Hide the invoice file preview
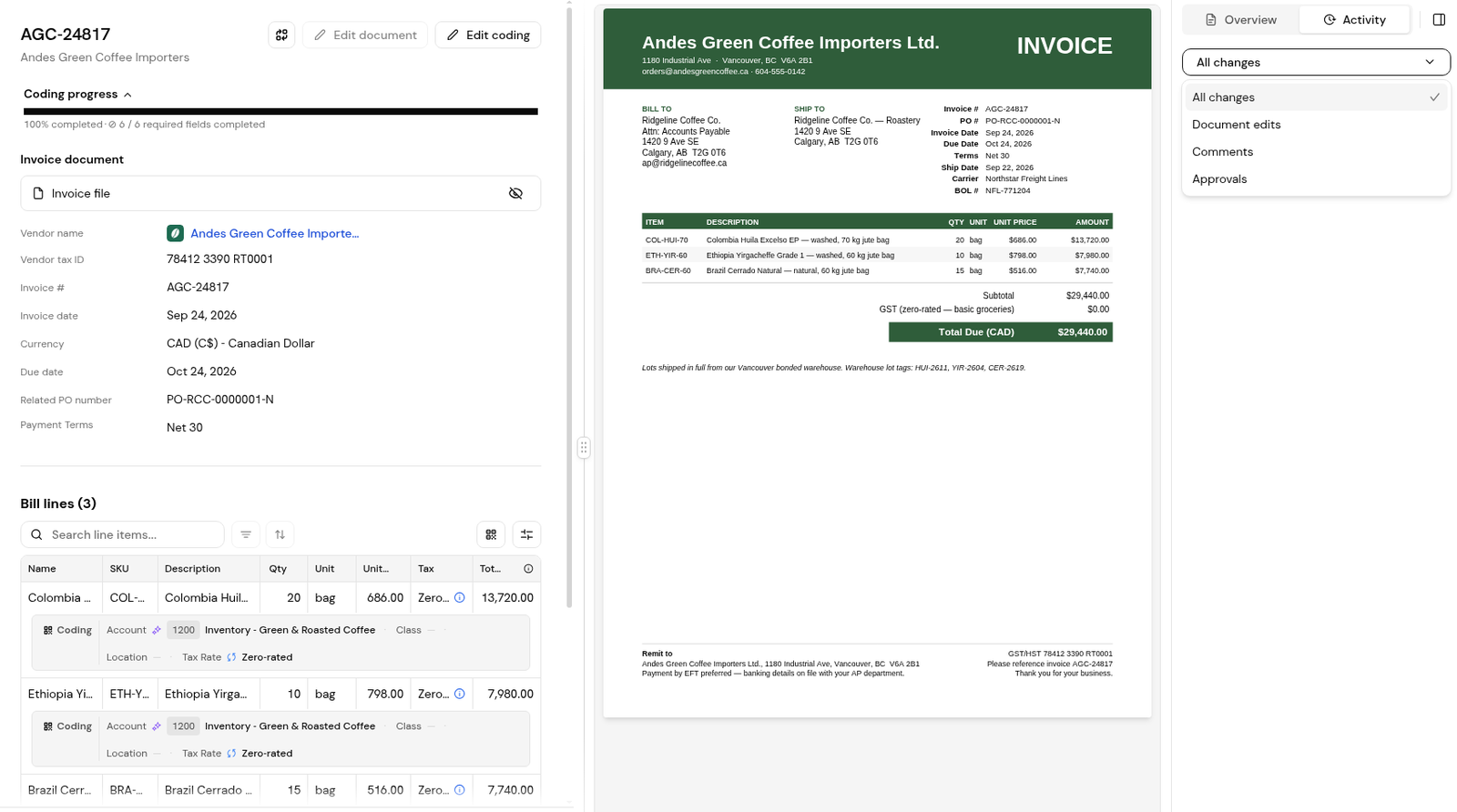This screenshot has width=1457, height=812. pos(515,193)
